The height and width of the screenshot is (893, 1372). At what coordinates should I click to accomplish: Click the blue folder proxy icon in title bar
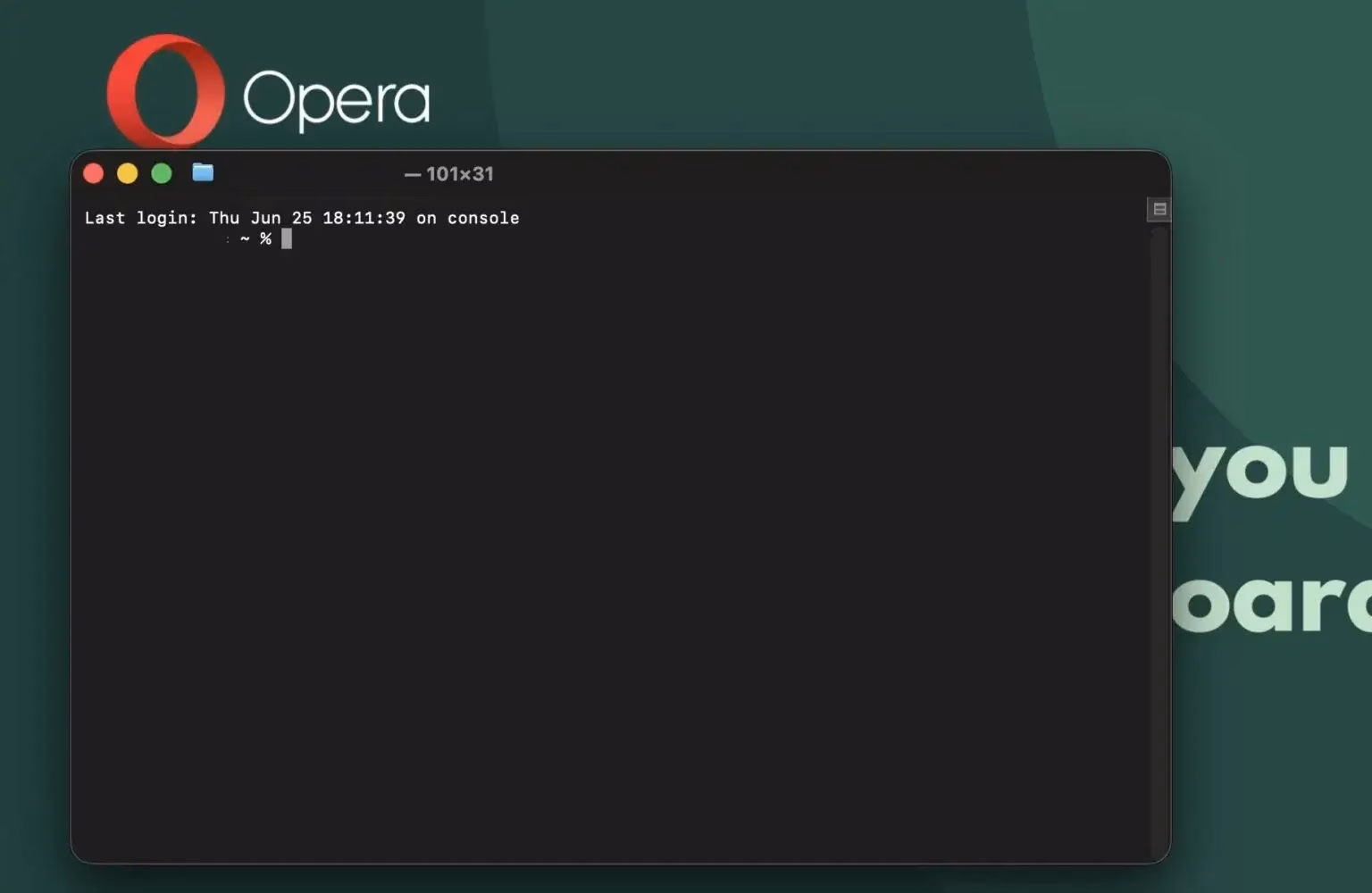pyautogui.click(x=203, y=172)
